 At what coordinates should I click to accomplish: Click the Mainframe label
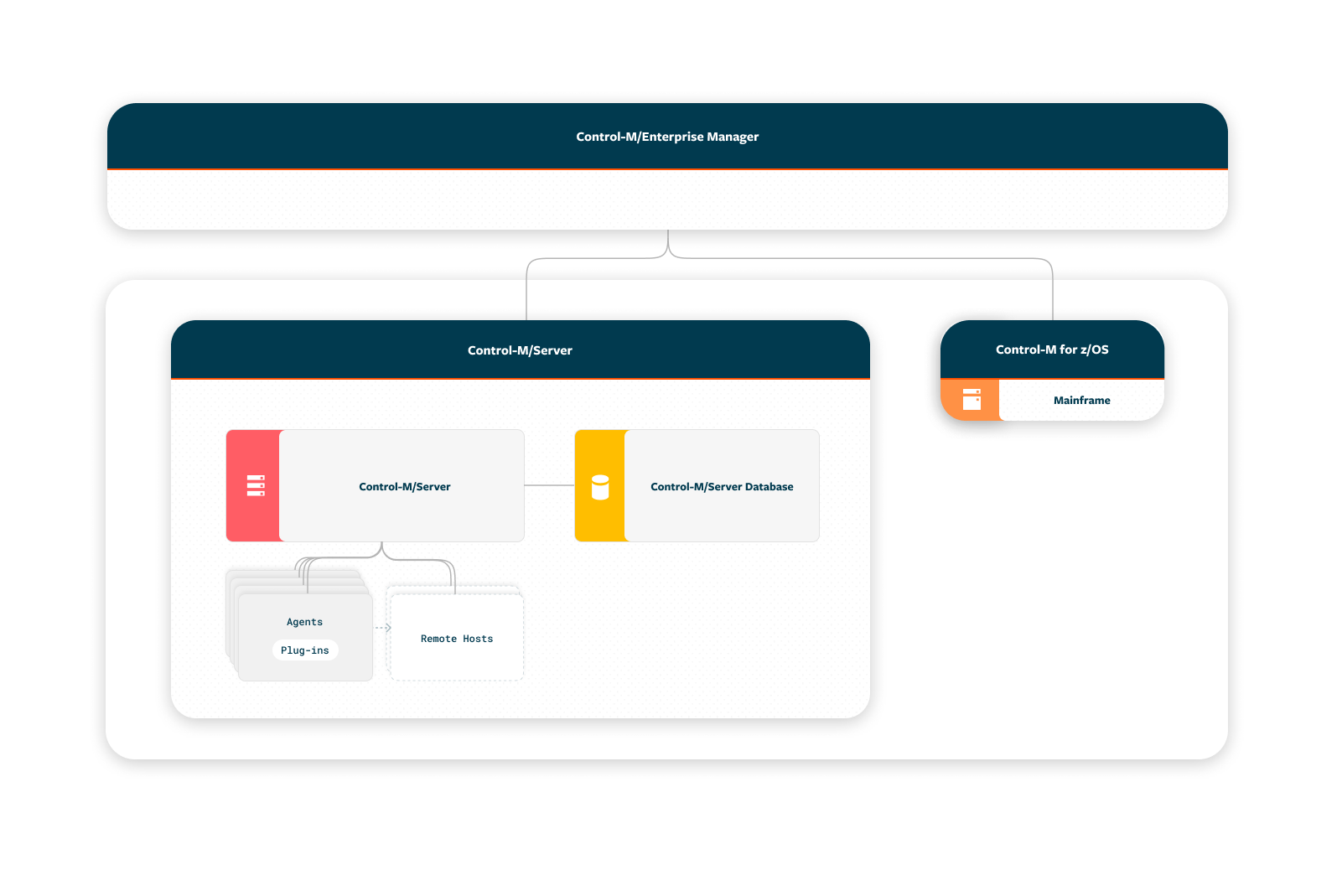(1081, 401)
